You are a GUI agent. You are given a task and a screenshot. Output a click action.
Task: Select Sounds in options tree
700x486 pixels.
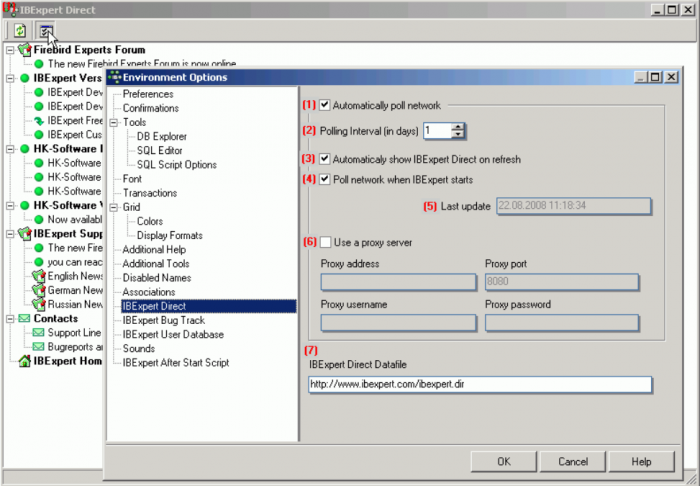click(x=138, y=349)
